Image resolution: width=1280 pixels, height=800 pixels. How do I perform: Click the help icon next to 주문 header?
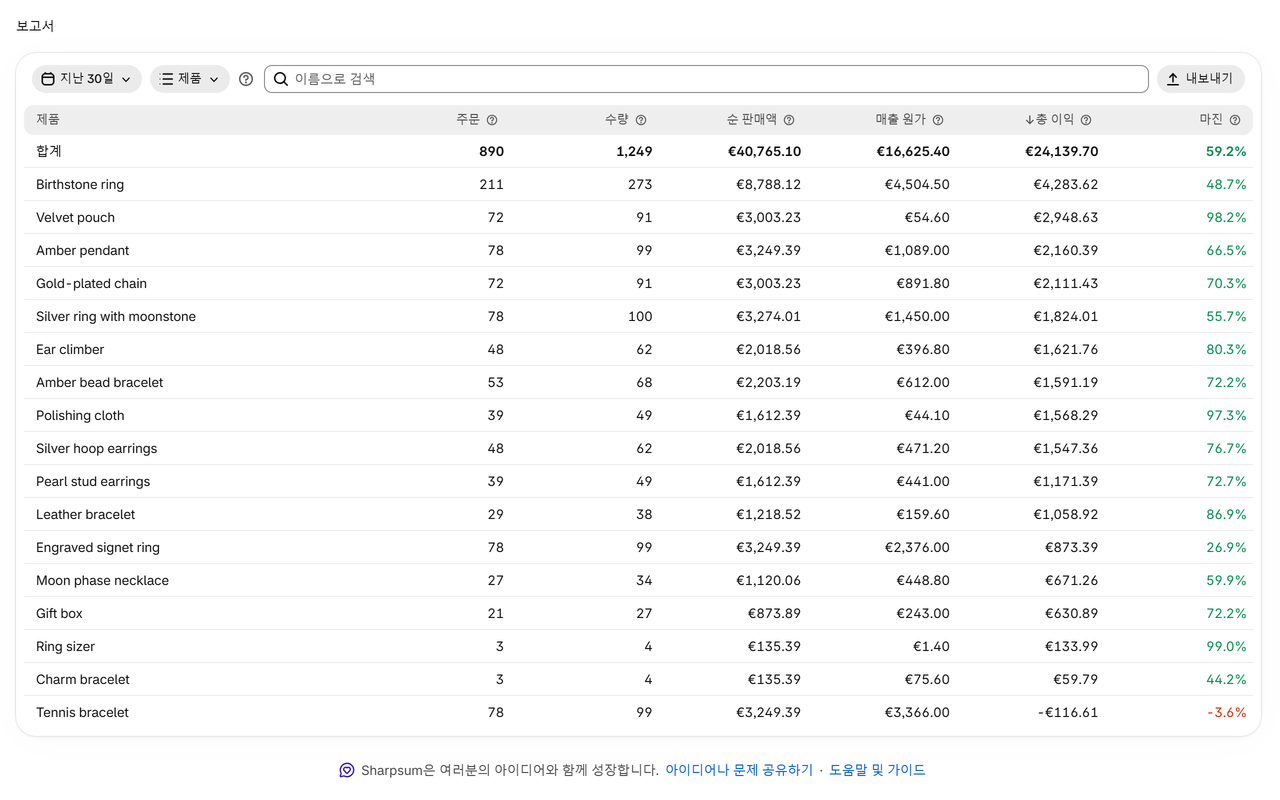click(492, 120)
